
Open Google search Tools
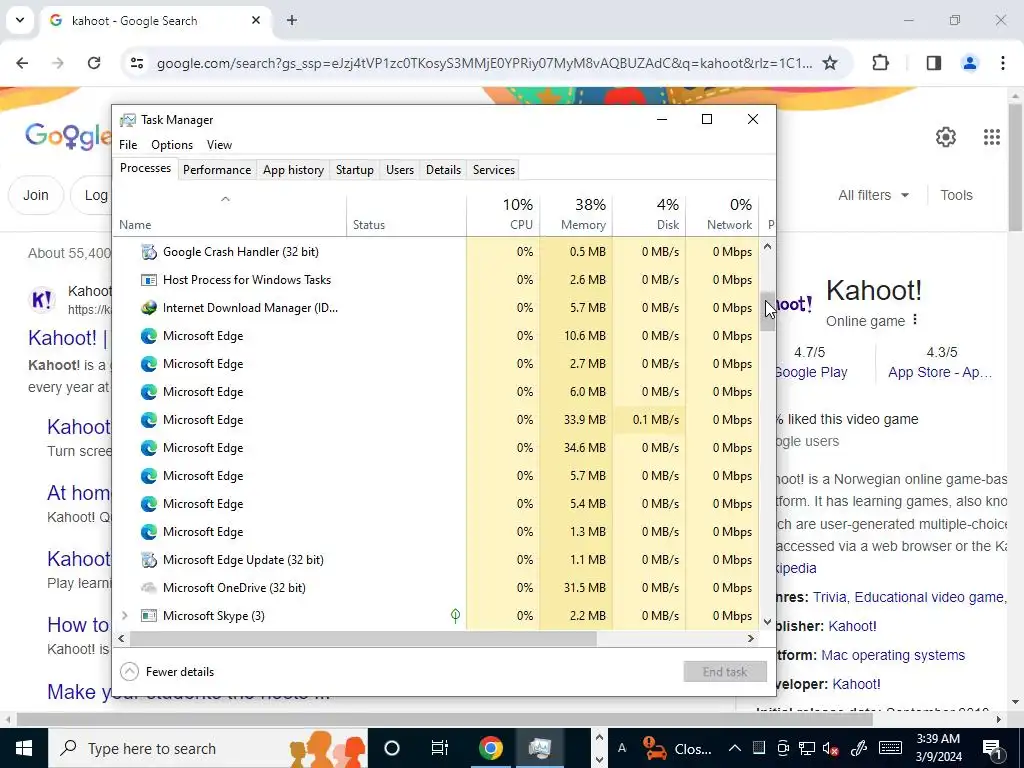tap(956, 195)
